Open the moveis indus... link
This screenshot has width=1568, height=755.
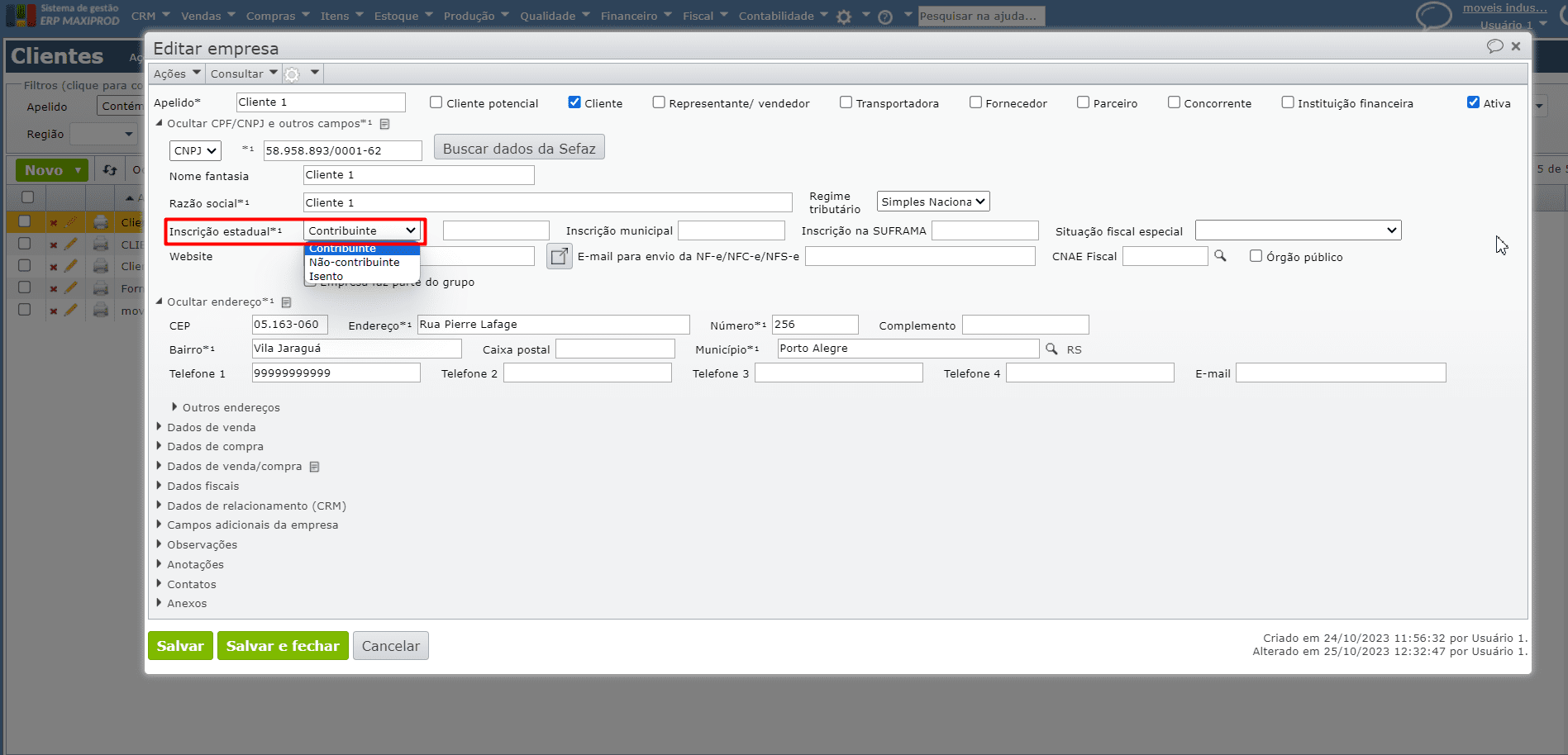pos(1504,7)
